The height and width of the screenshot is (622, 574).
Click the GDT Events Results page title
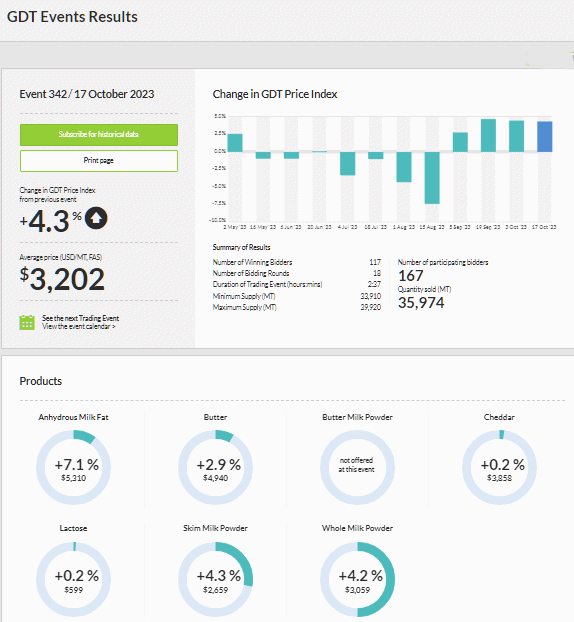pyautogui.click(x=72, y=17)
